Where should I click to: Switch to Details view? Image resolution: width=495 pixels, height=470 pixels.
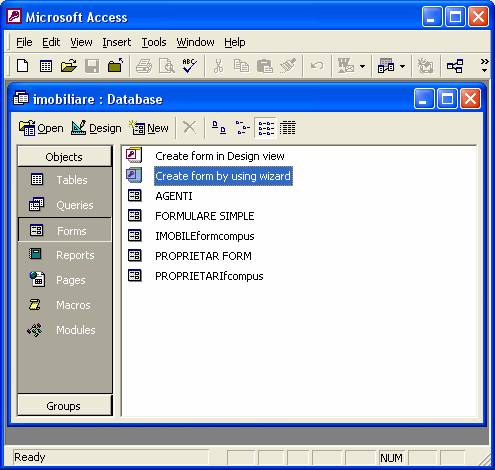tap(288, 128)
